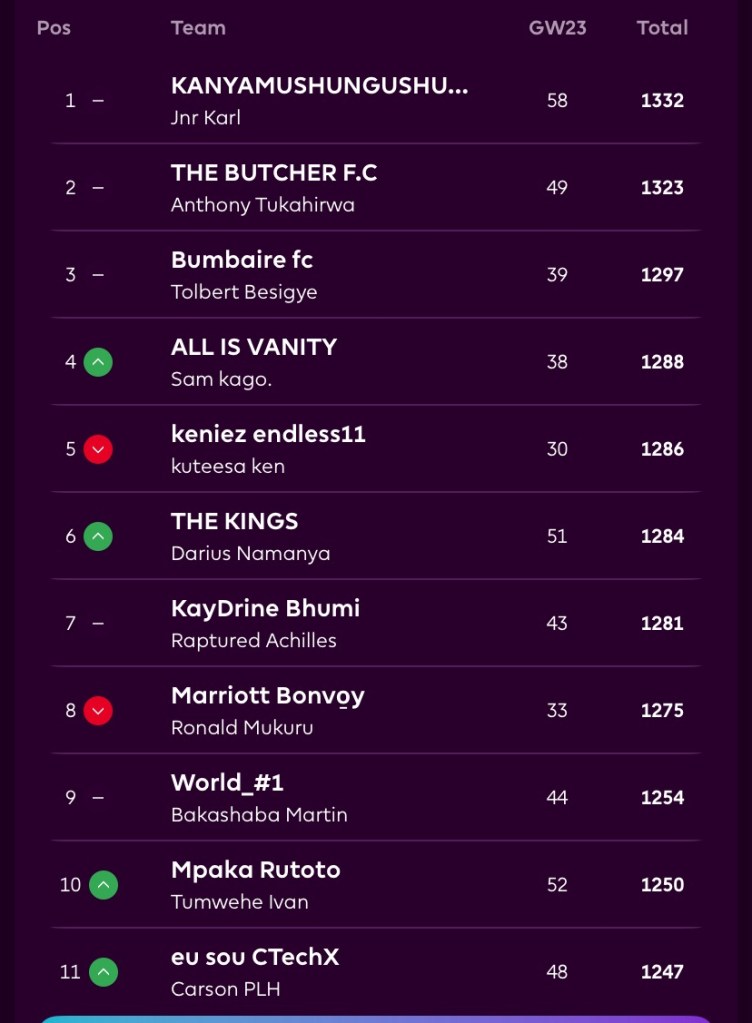Click the Pos column header
Viewport: 752px width, 1023px height.
(x=54, y=28)
